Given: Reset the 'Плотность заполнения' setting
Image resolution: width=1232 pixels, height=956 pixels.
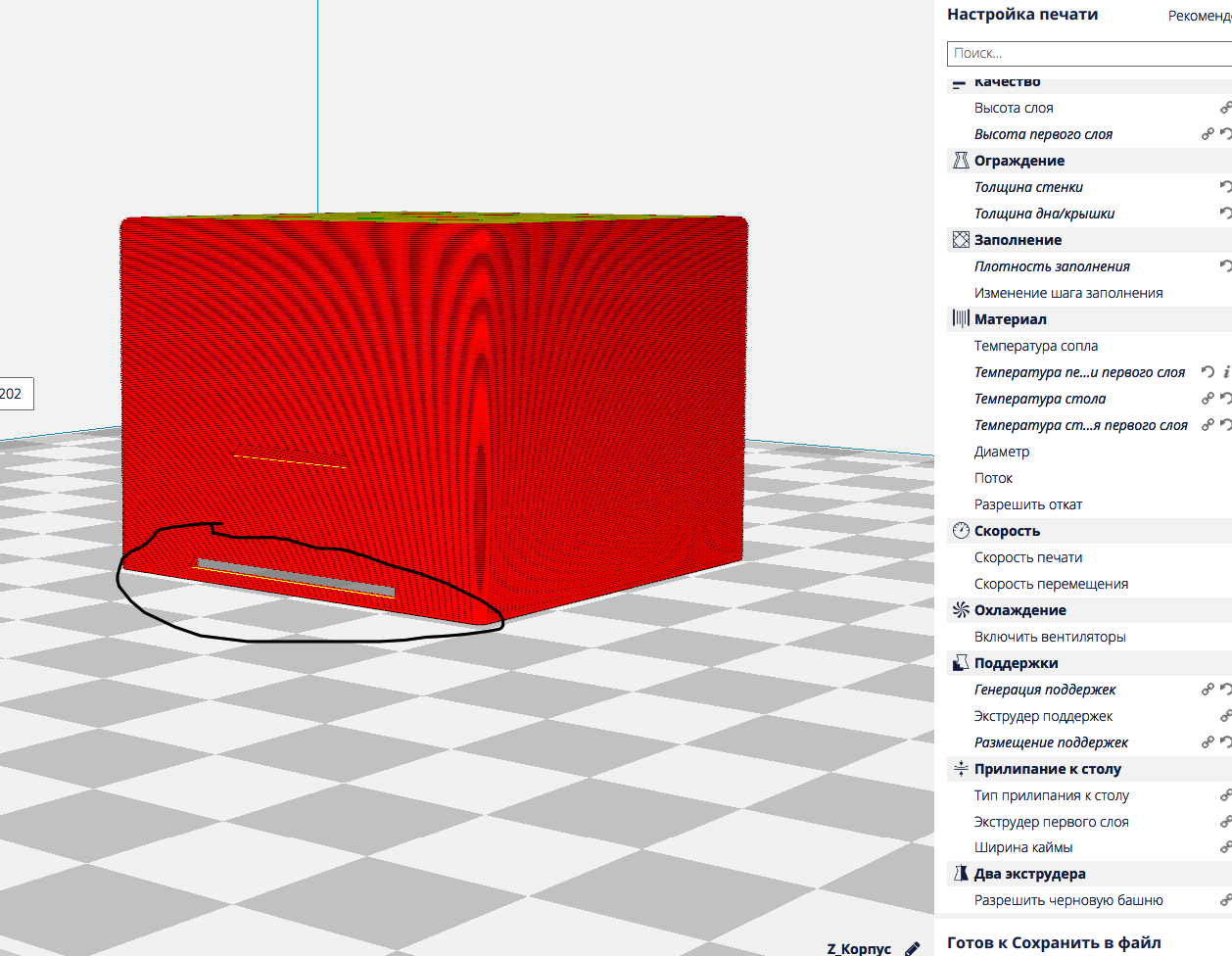Looking at the screenshot, I should (1225, 266).
